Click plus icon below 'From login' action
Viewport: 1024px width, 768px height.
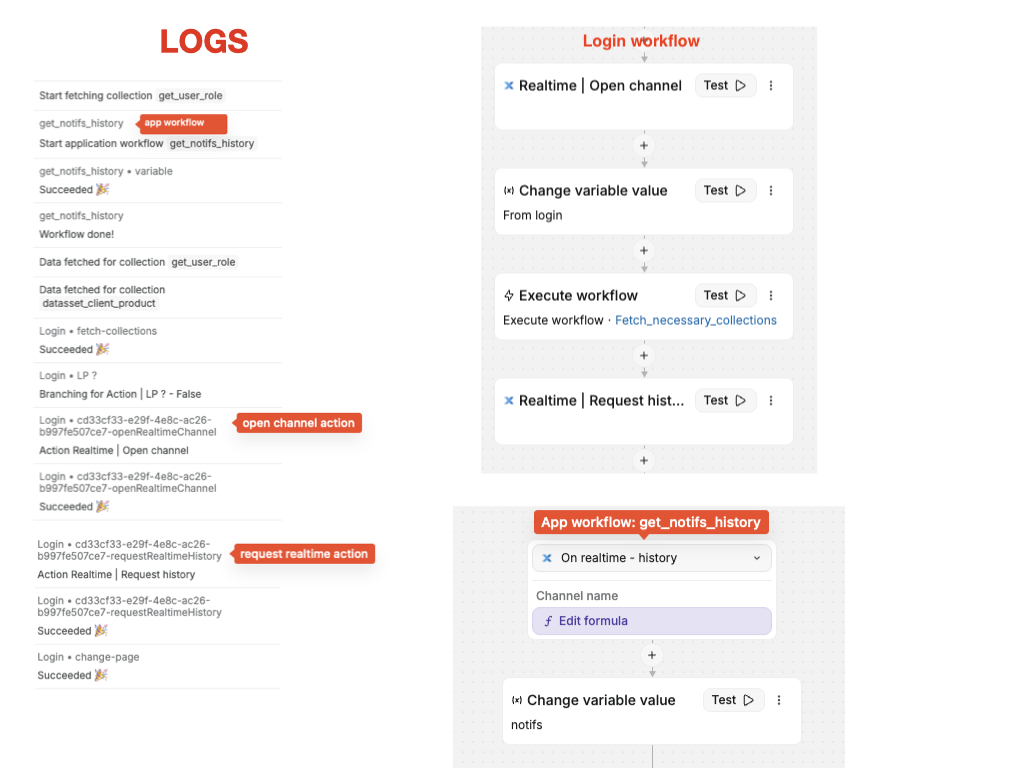pos(644,251)
